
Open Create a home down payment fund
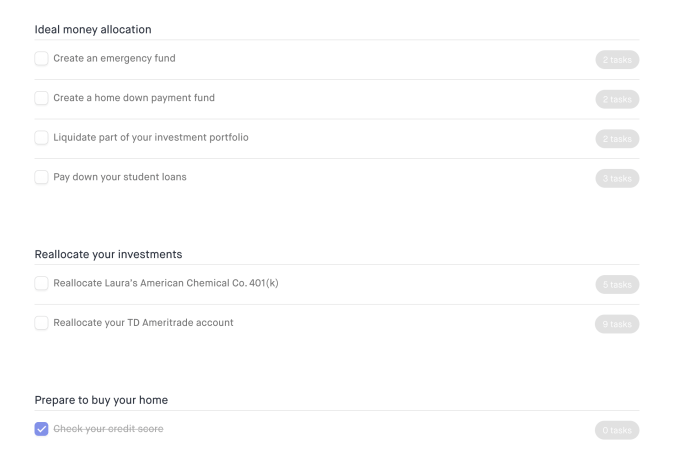134,98
